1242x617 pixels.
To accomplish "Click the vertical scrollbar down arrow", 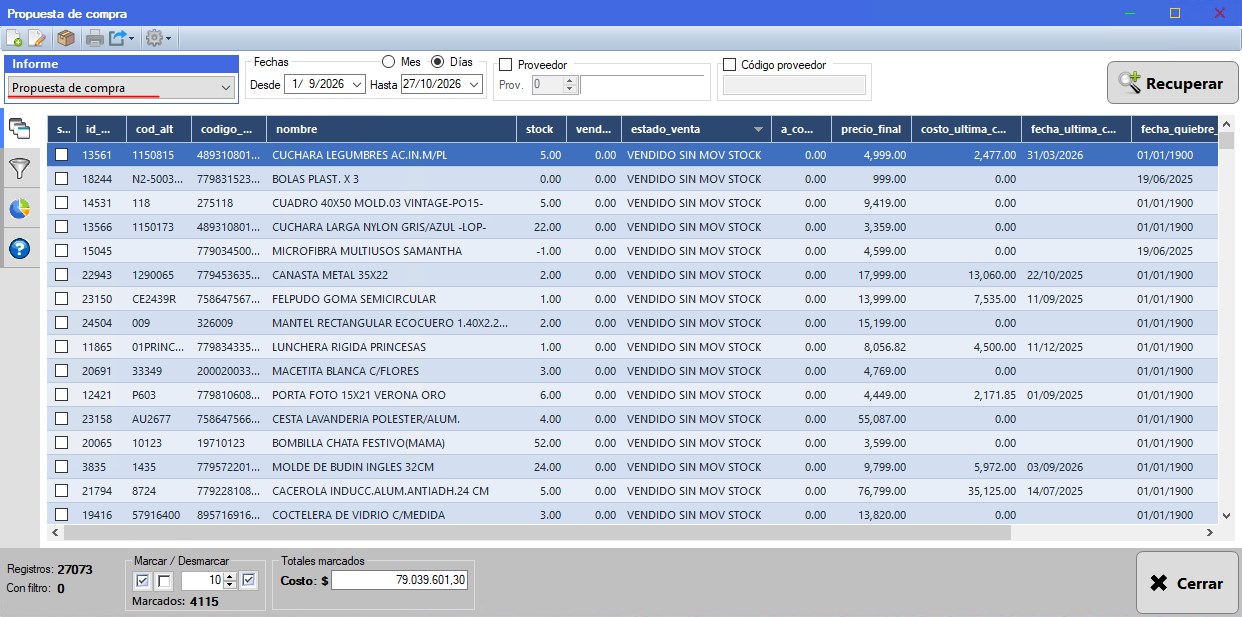I will coord(1227,515).
